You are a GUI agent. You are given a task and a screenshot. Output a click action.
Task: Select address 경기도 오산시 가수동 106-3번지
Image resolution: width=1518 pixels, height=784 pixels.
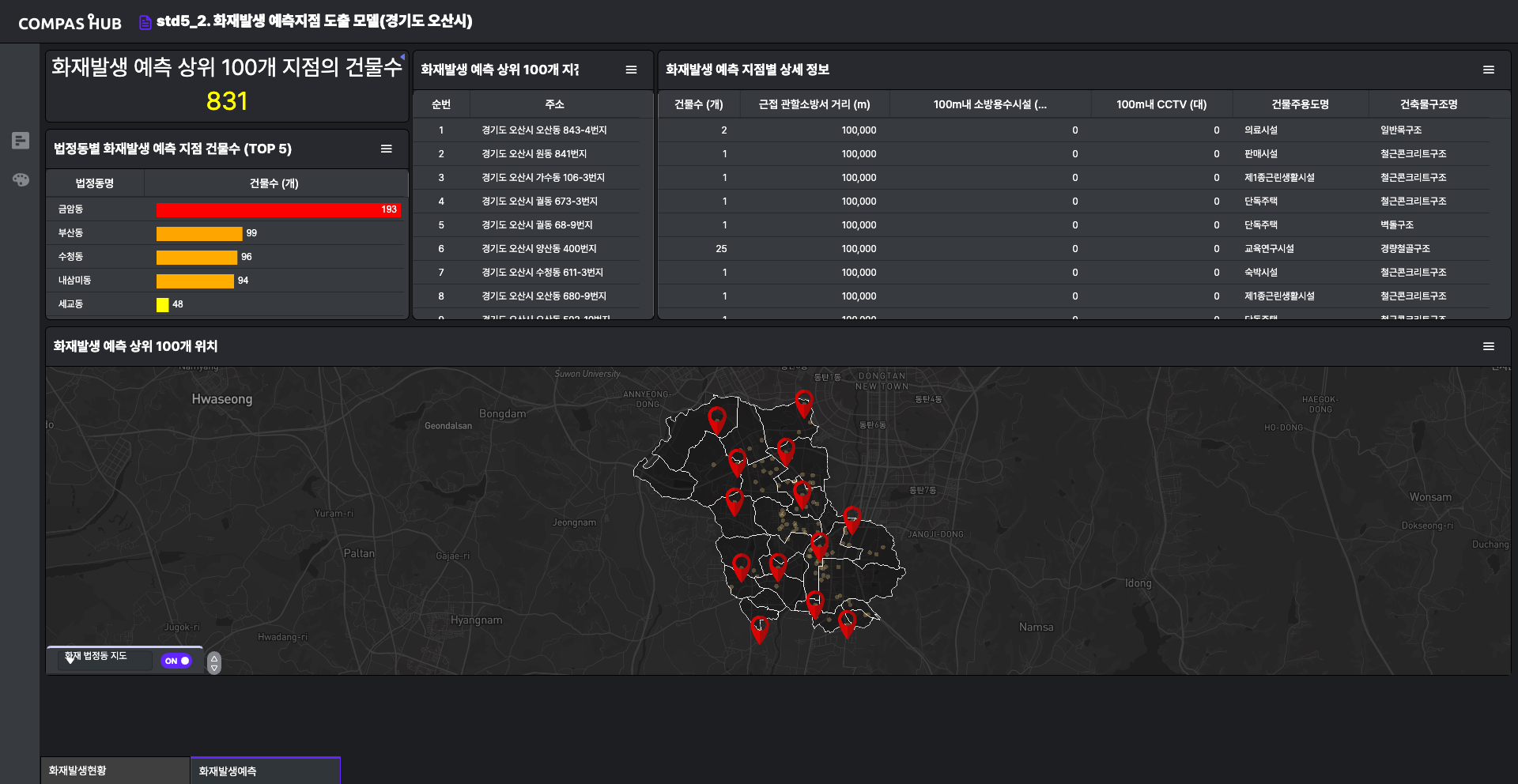pos(542,178)
